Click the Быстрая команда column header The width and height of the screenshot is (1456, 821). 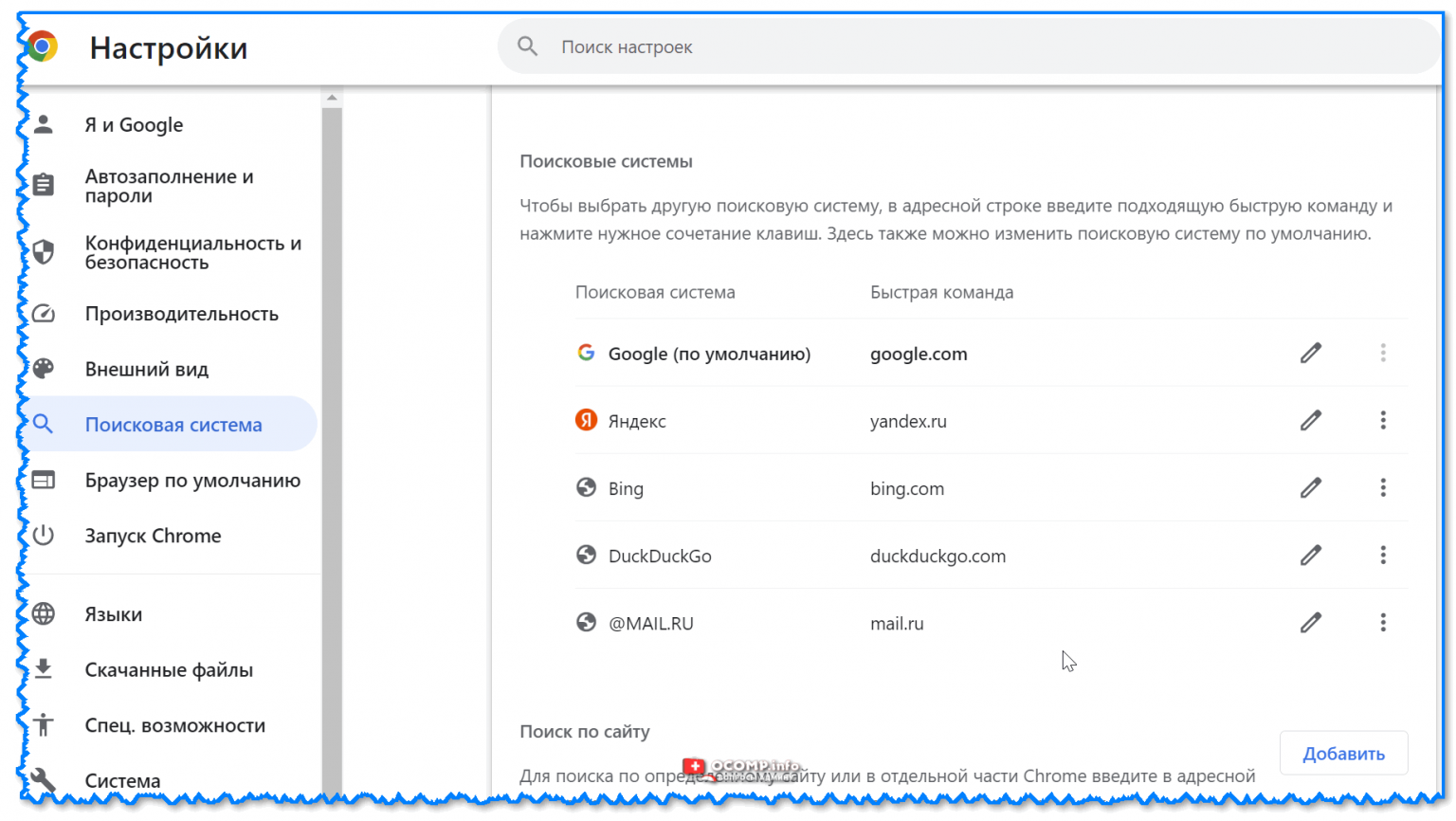click(941, 292)
